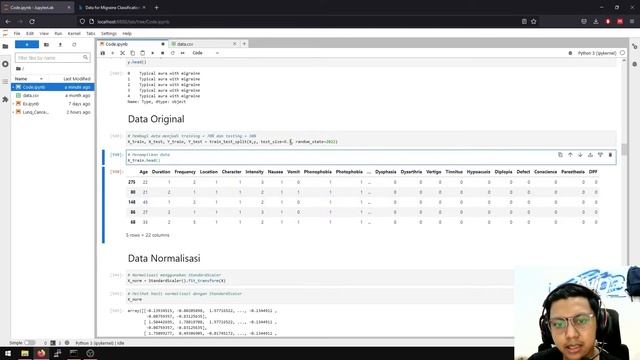Open the Help menu
Viewport: 640px width, 360px height.
coord(127,33)
